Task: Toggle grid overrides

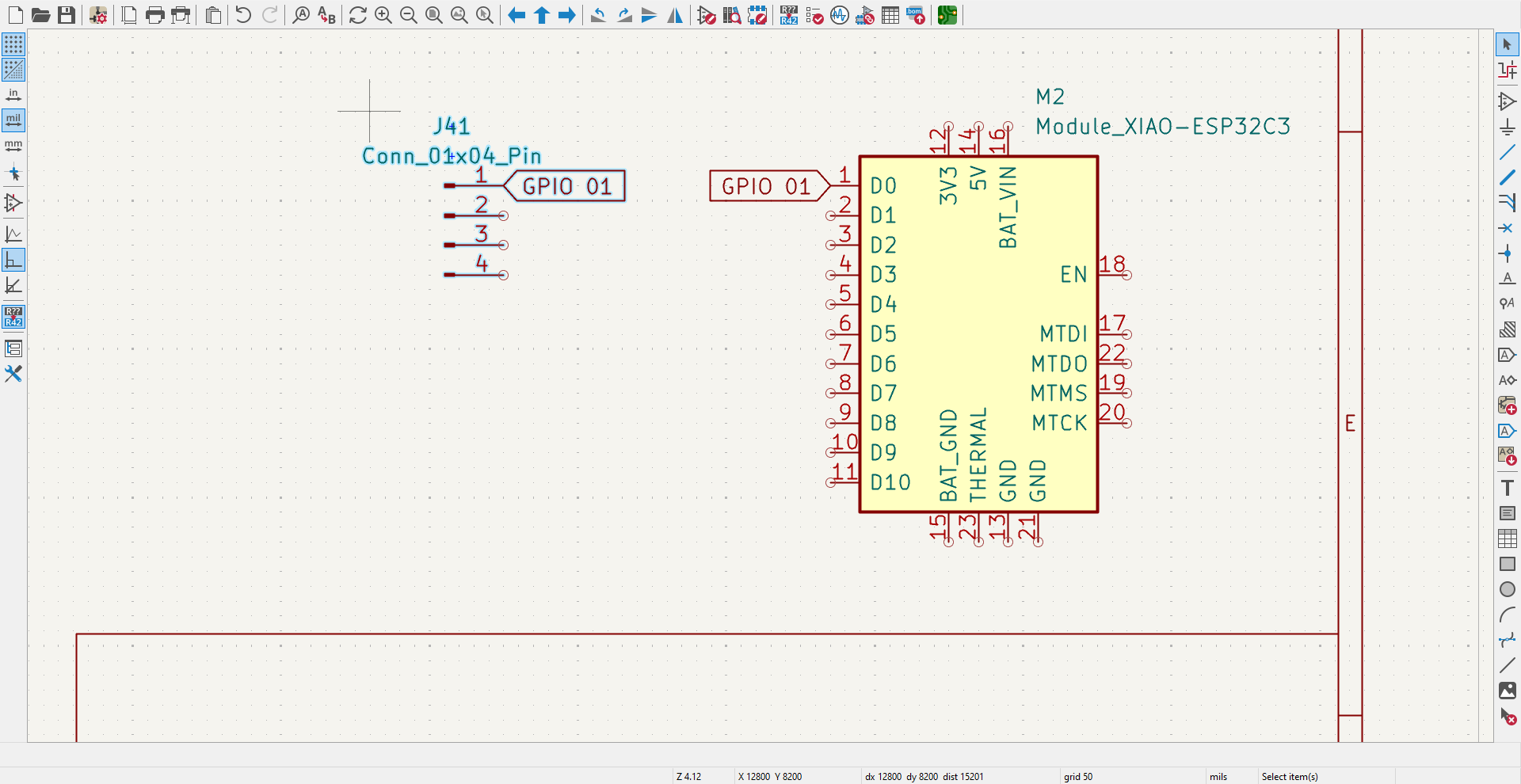Action: pos(13,70)
